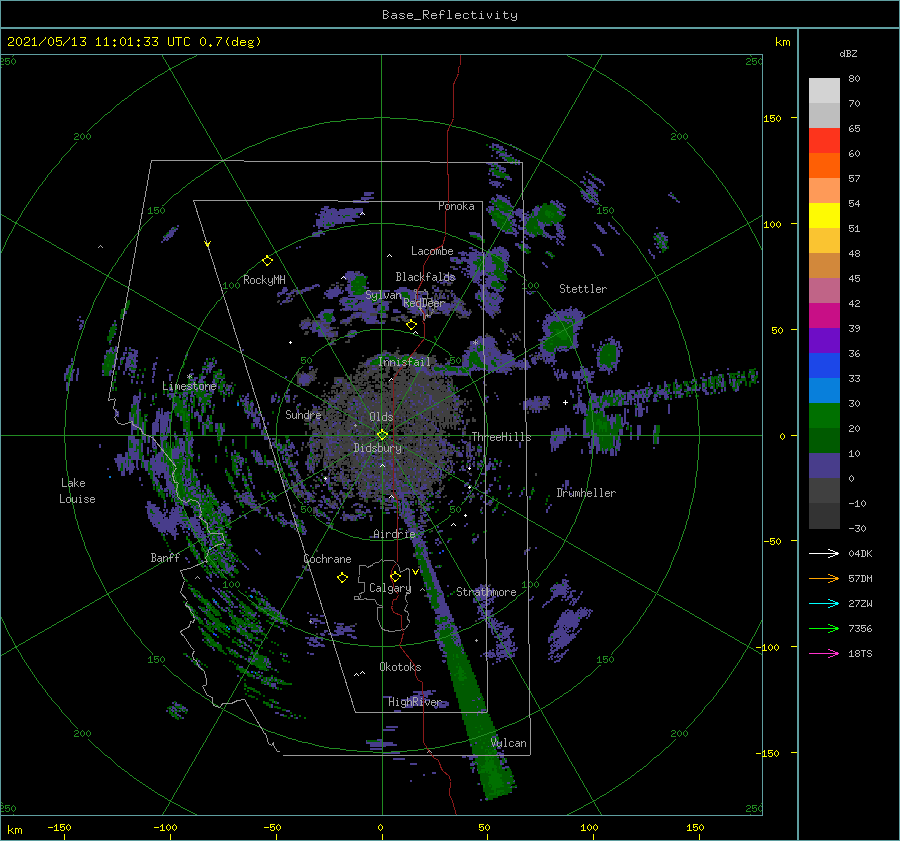
Task: Click the Strathmore city label
Action: tap(487, 592)
